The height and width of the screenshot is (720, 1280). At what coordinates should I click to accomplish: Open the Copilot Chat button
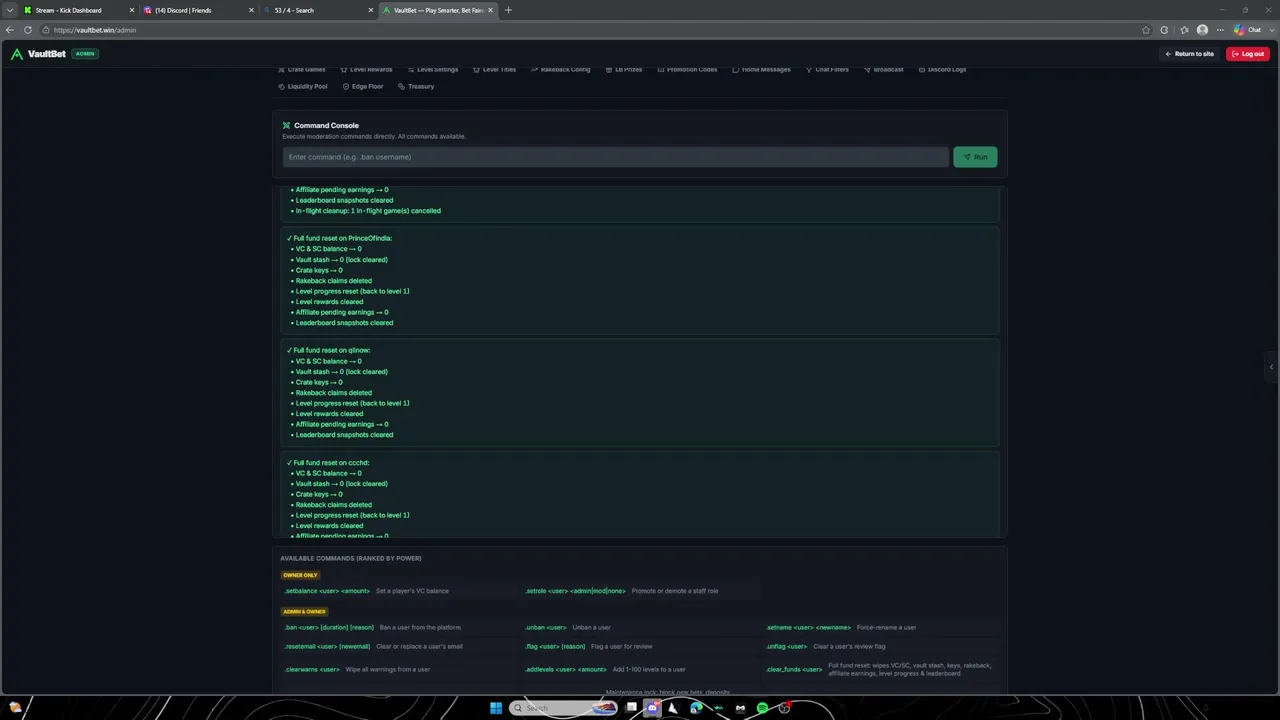click(x=1248, y=30)
